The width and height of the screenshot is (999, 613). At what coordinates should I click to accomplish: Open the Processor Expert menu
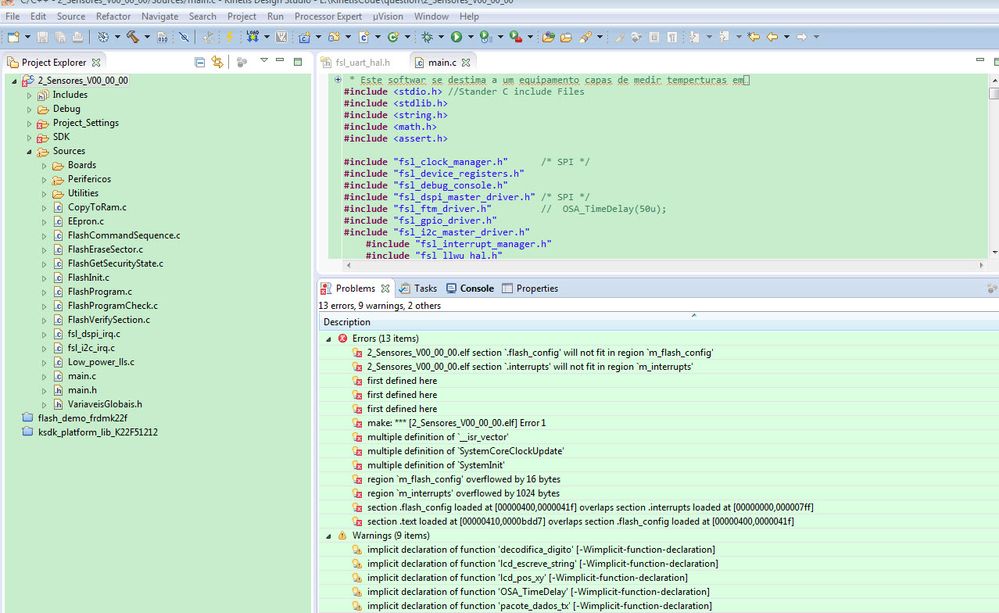pos(328,16)
